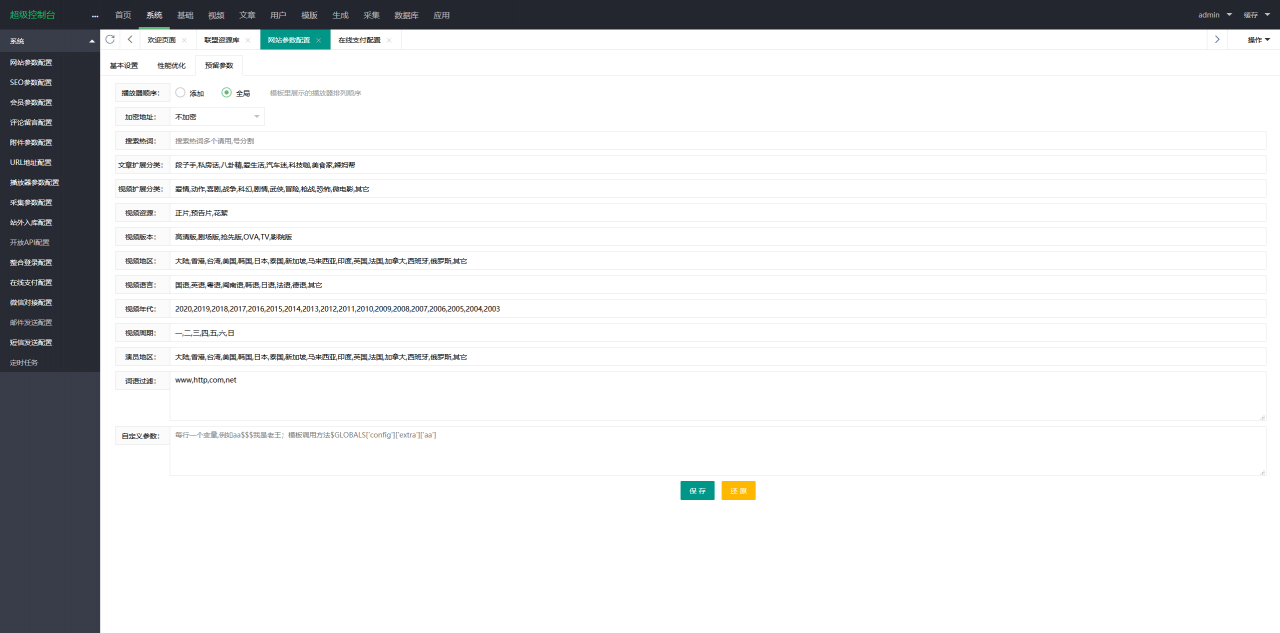This screenshot has width=1280, height=633.
Task: Click the right arrow to scroll tabs
Action: (x=1217, y=40)
